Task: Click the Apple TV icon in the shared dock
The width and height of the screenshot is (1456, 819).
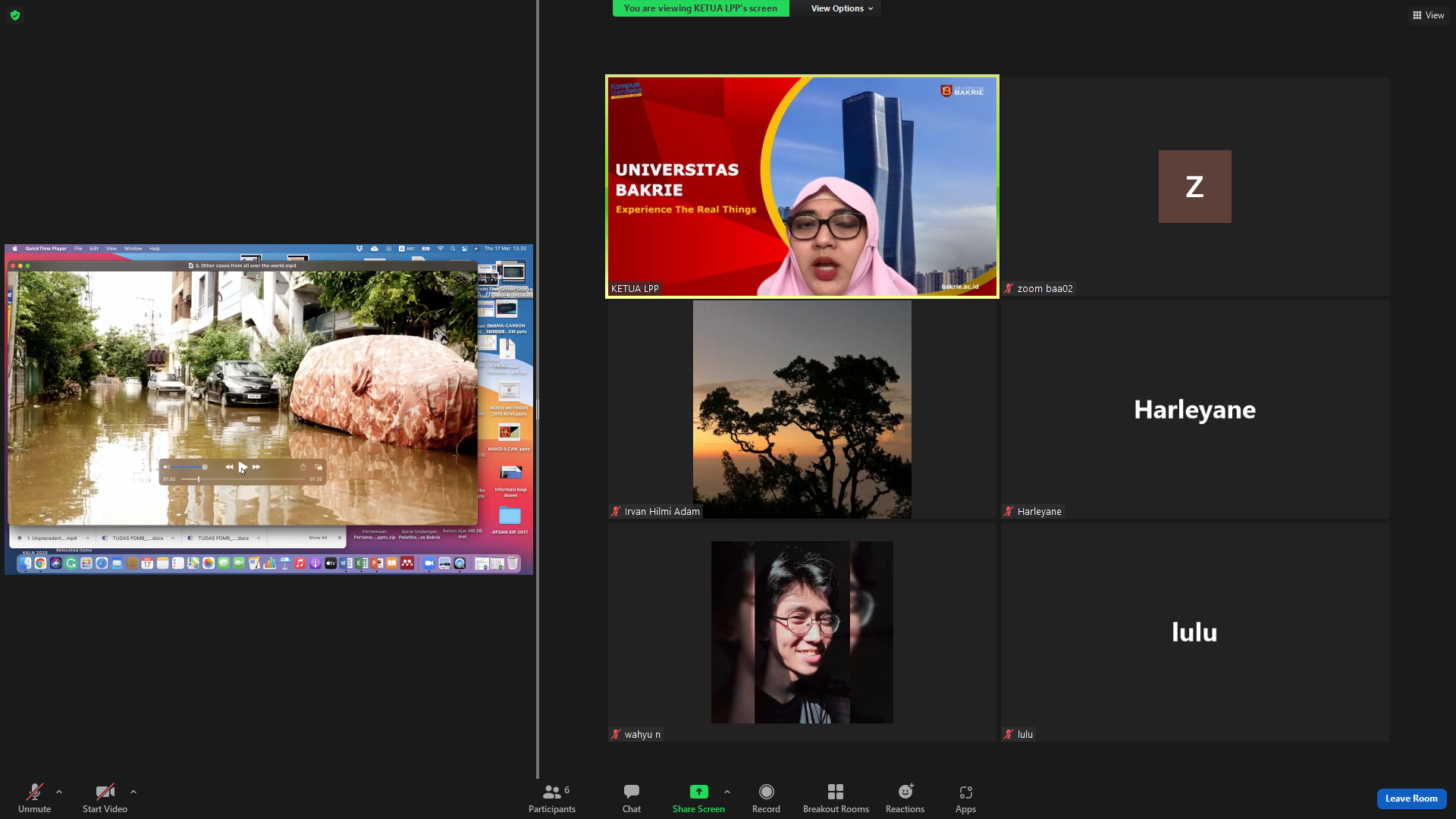Action: pyautogui.click(x=331, y=563)
